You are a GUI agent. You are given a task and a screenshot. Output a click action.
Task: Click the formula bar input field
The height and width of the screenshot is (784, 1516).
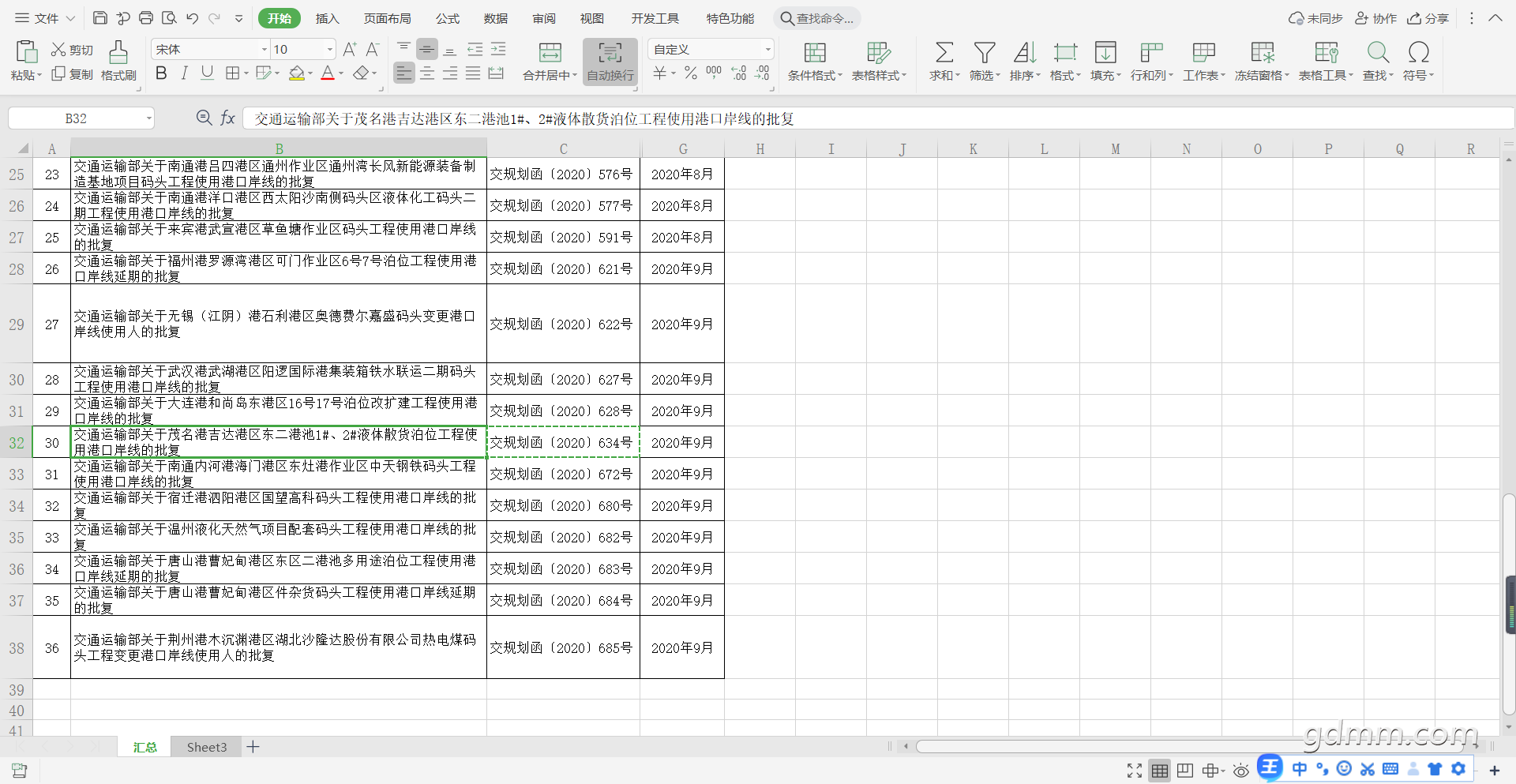pyautogui.click(x=877, y=118)
